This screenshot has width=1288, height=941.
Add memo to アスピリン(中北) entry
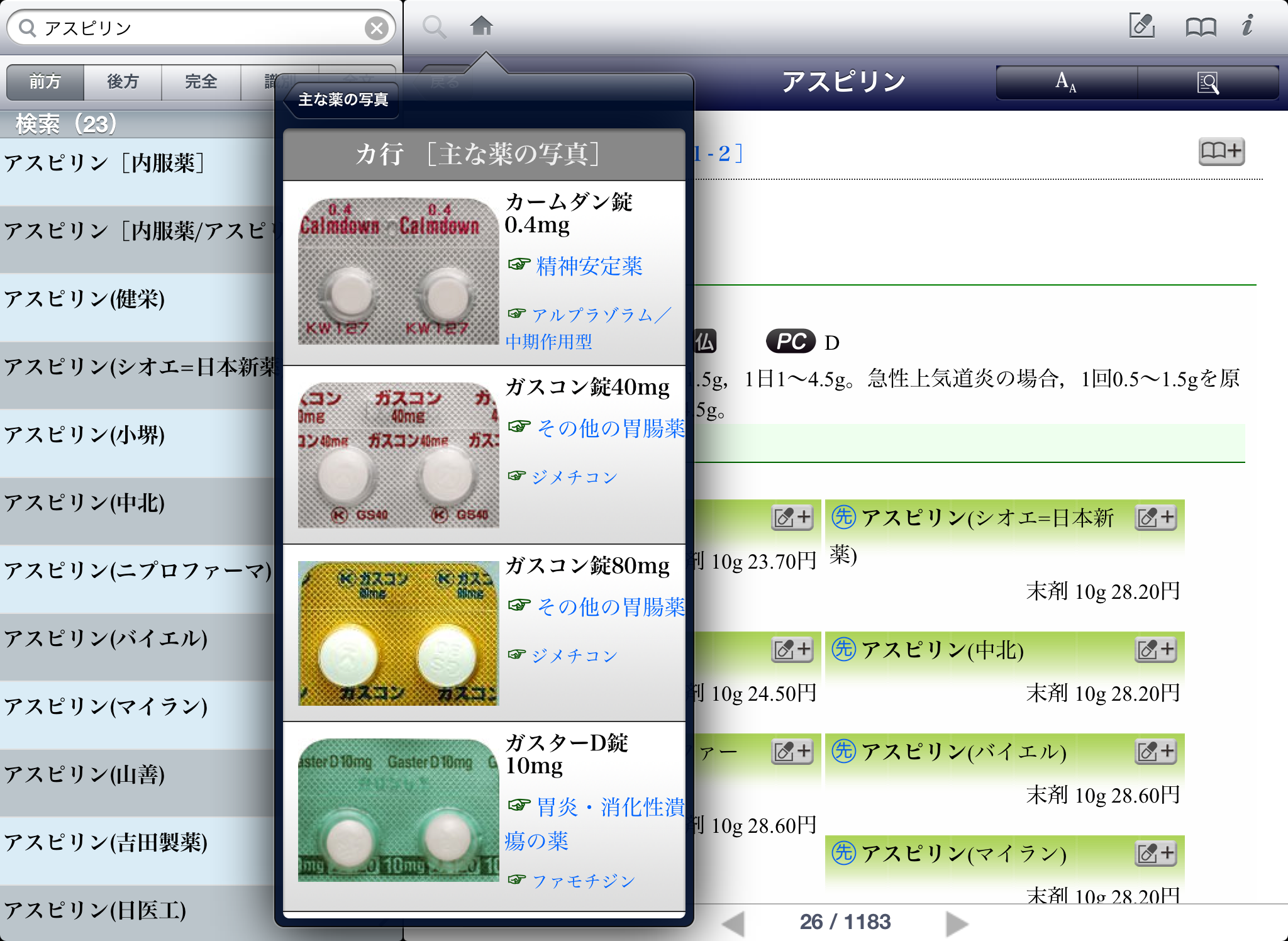click(x=1155, y=649)
